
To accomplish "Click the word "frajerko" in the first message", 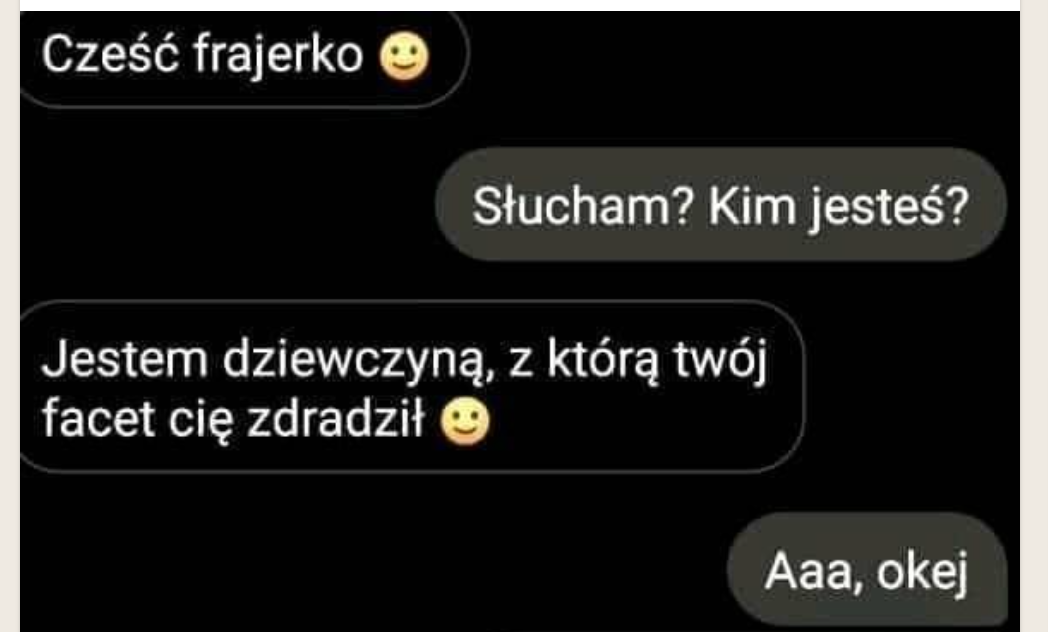I will coord(279,56).
